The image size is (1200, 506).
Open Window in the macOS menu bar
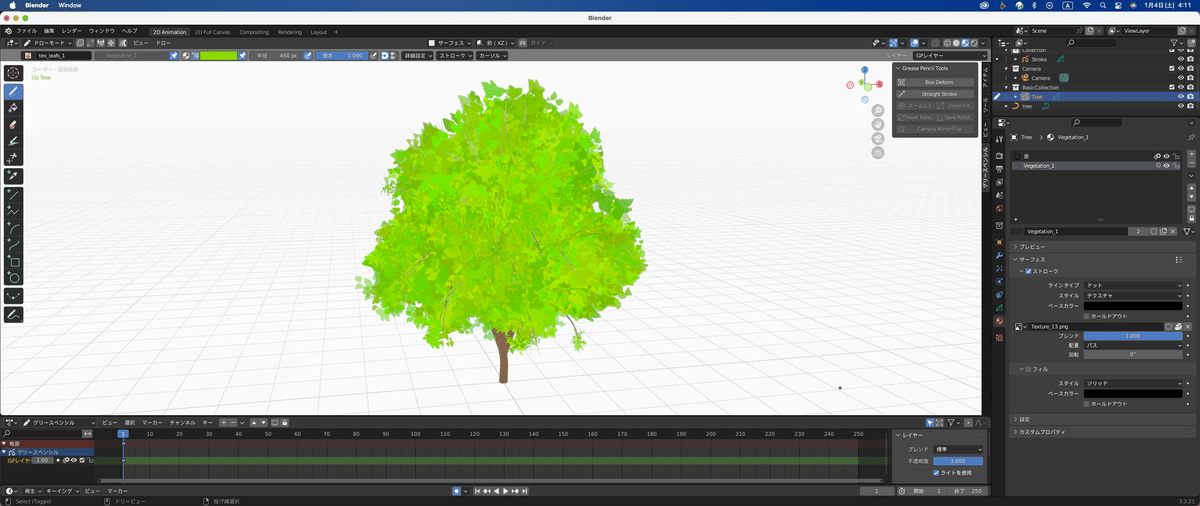click(70, 5)
